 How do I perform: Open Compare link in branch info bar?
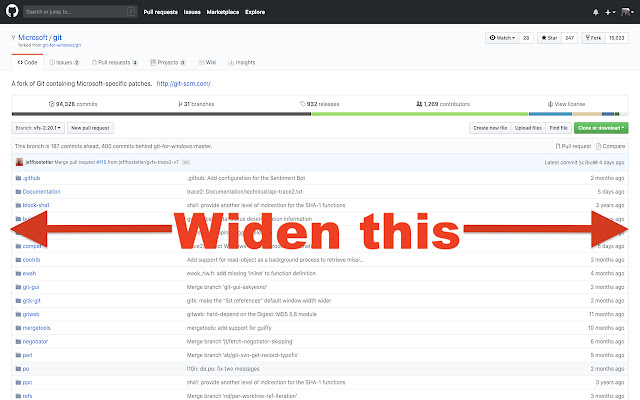pyautogui.click(x=610, y=146)
